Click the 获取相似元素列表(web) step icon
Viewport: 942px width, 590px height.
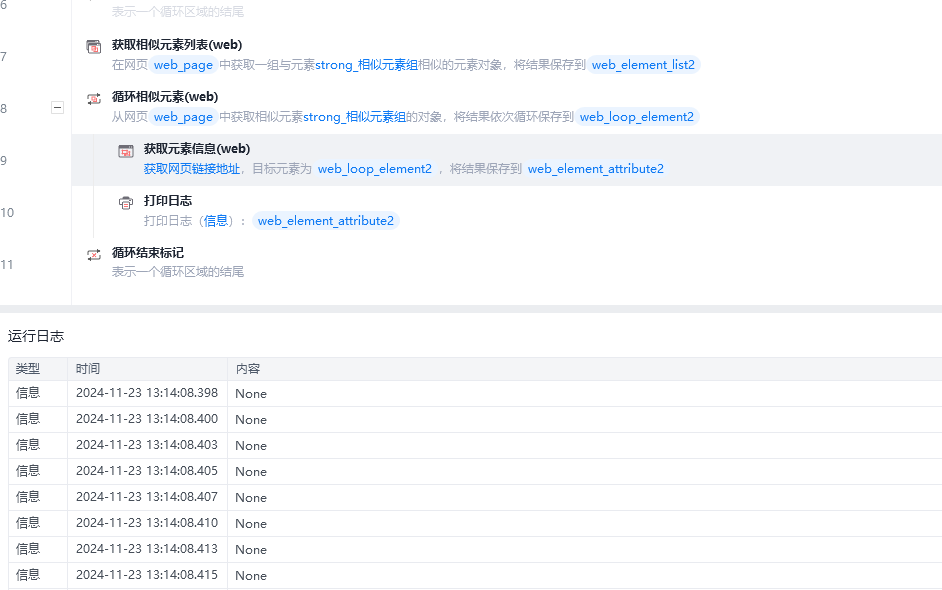tap(94, 46)
